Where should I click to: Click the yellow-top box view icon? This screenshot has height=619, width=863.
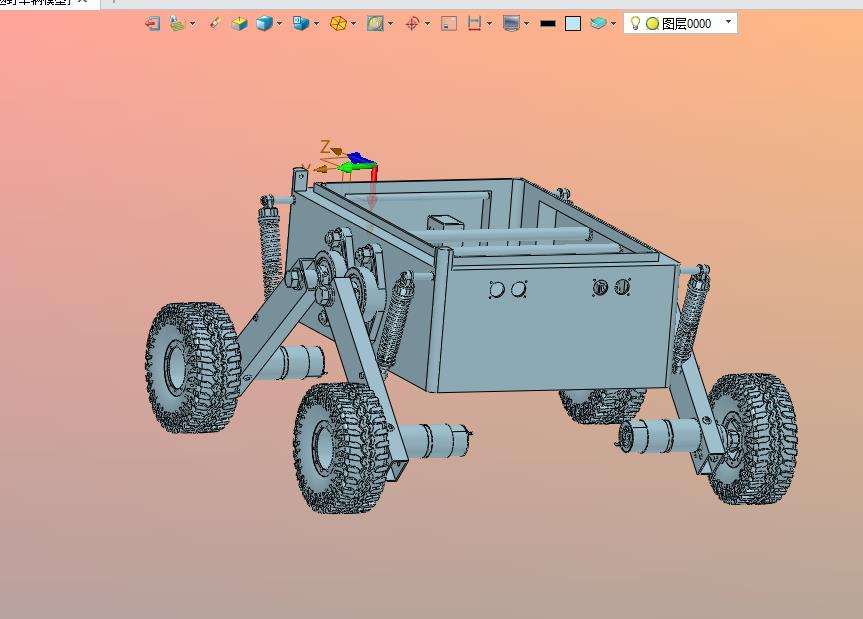point(239,24)
